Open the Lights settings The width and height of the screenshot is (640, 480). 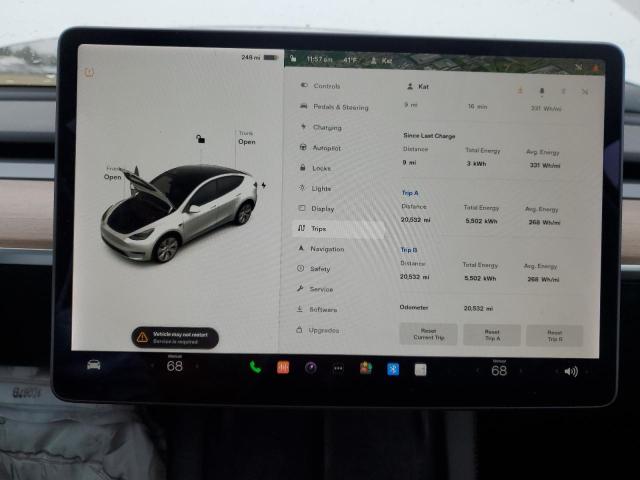pyautogui.click(x=315, y=188)
